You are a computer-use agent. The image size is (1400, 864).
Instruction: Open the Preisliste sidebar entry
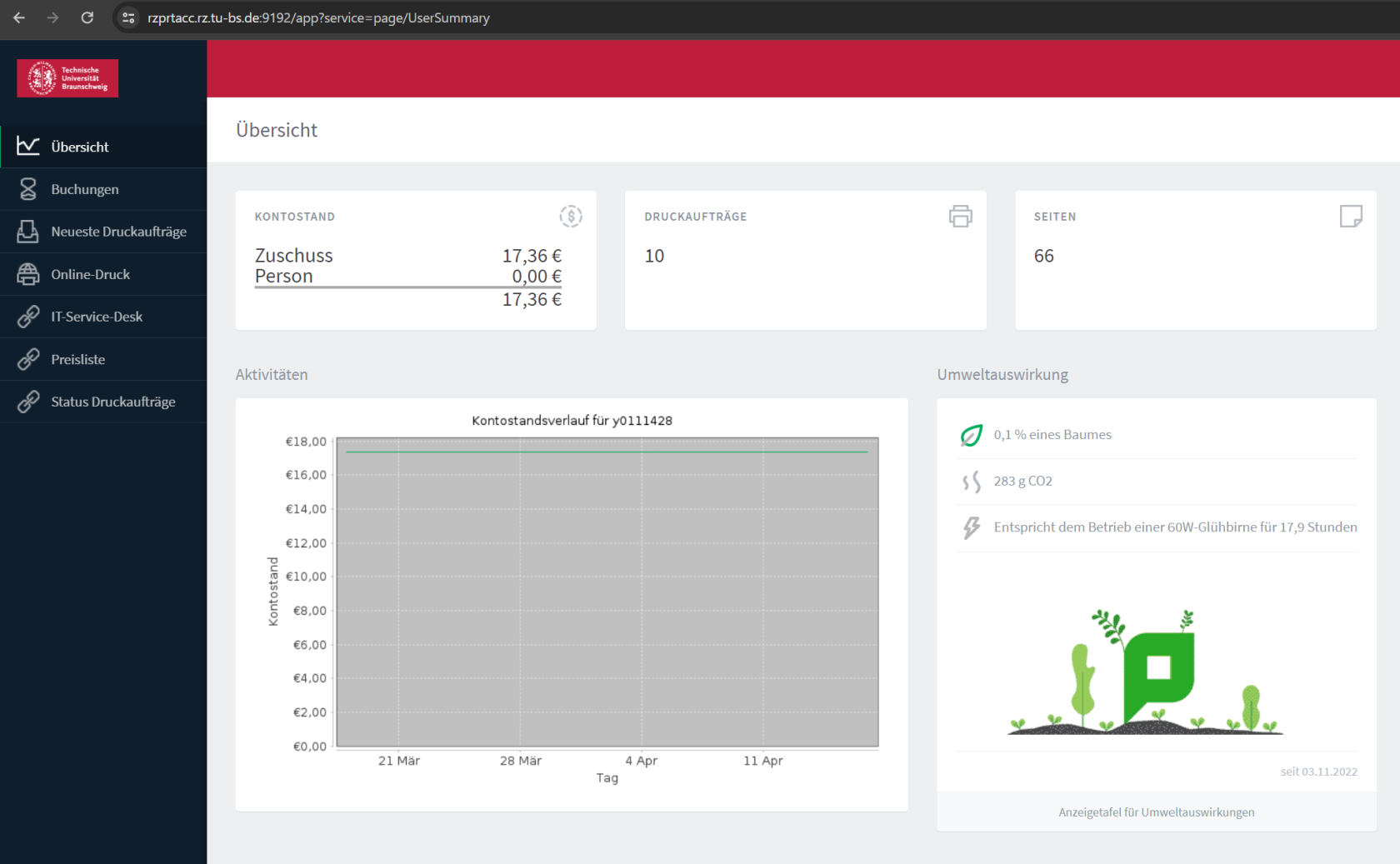(103, 359)
